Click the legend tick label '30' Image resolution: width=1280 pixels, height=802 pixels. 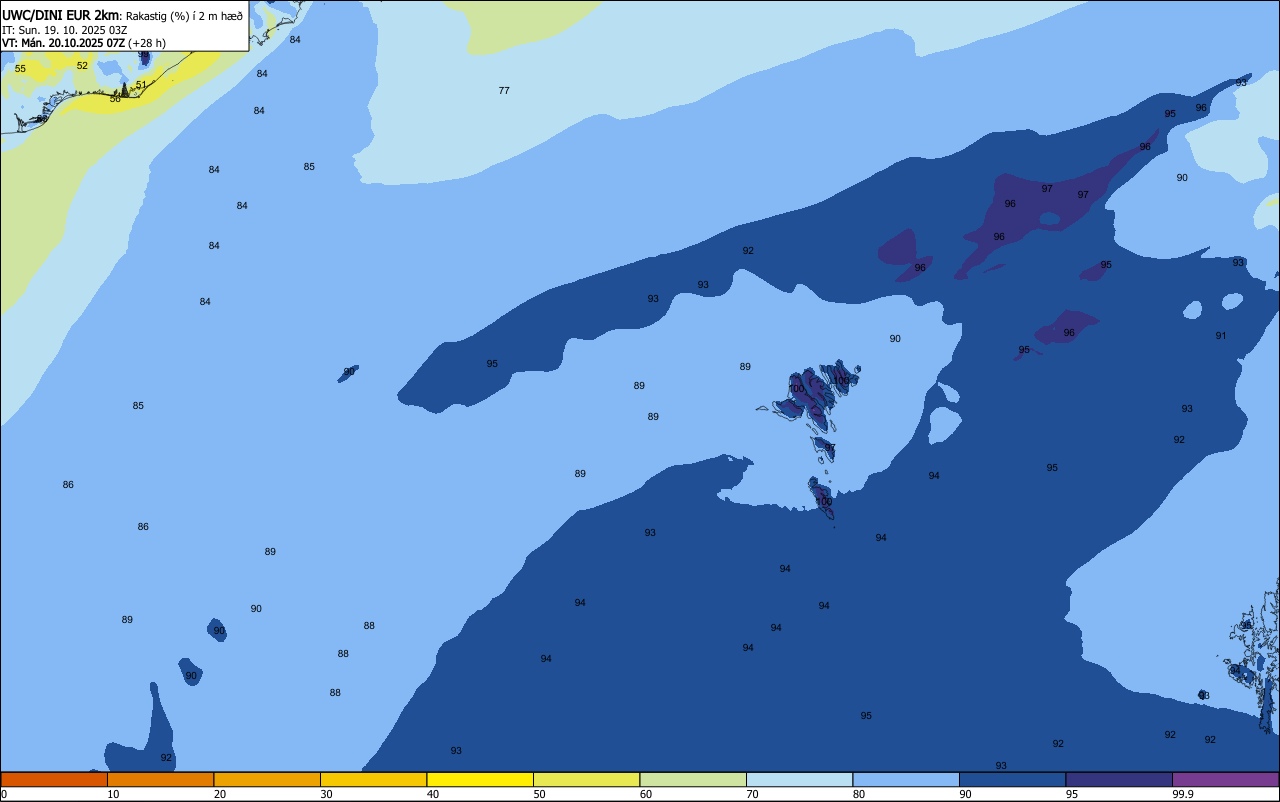pos(326,794)
